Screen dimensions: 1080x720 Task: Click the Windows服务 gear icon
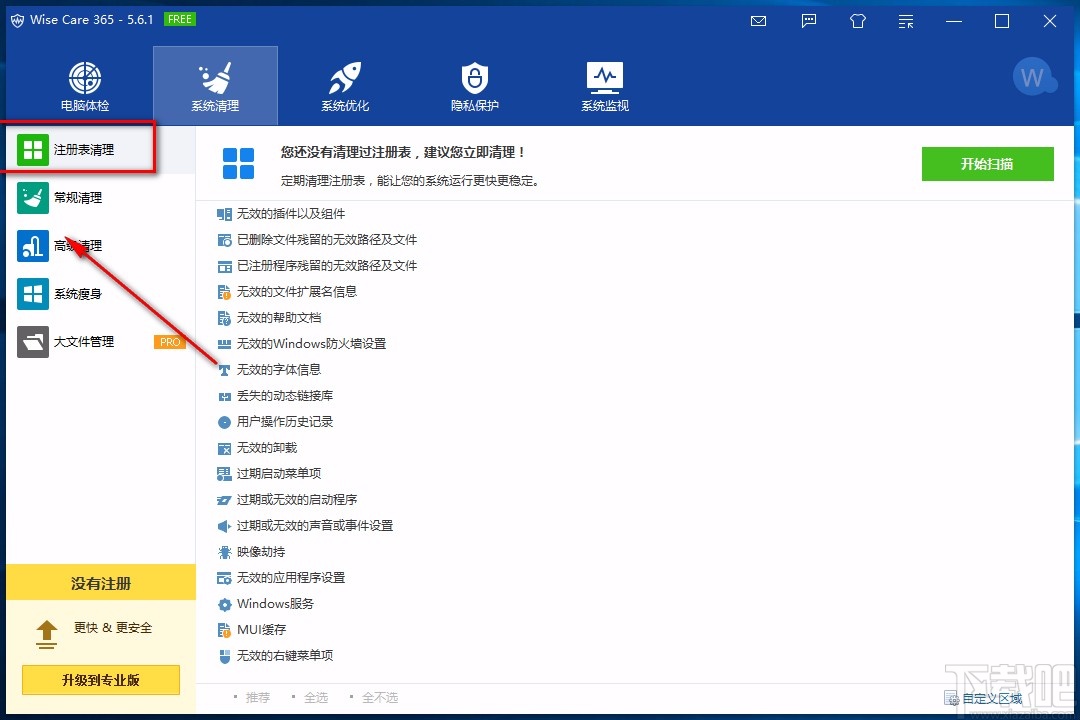pyautogui.click(x=224, y=604)
